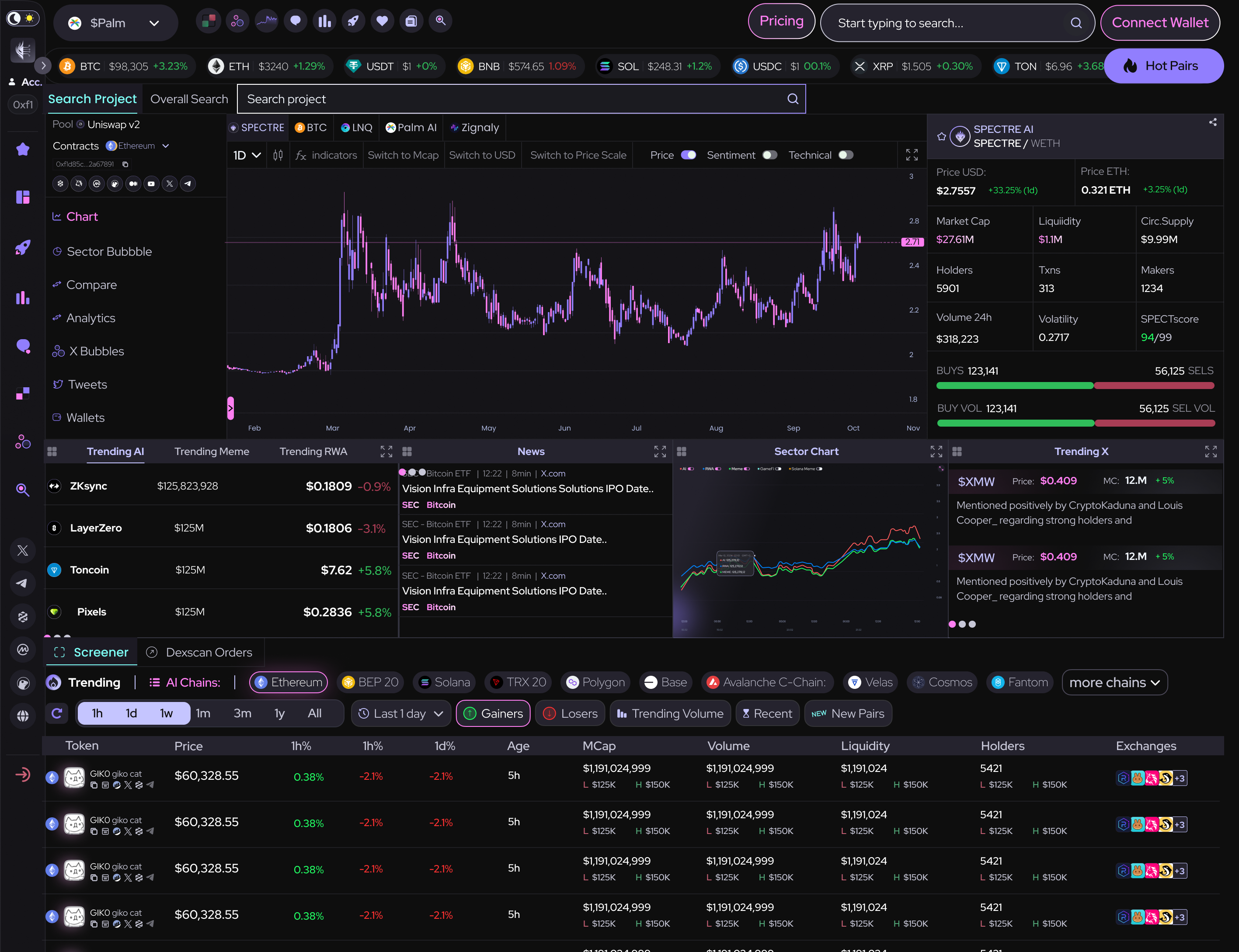1239x952 pixels.
Task: Open Compare in the side menu
Action: tap(85, 285)
